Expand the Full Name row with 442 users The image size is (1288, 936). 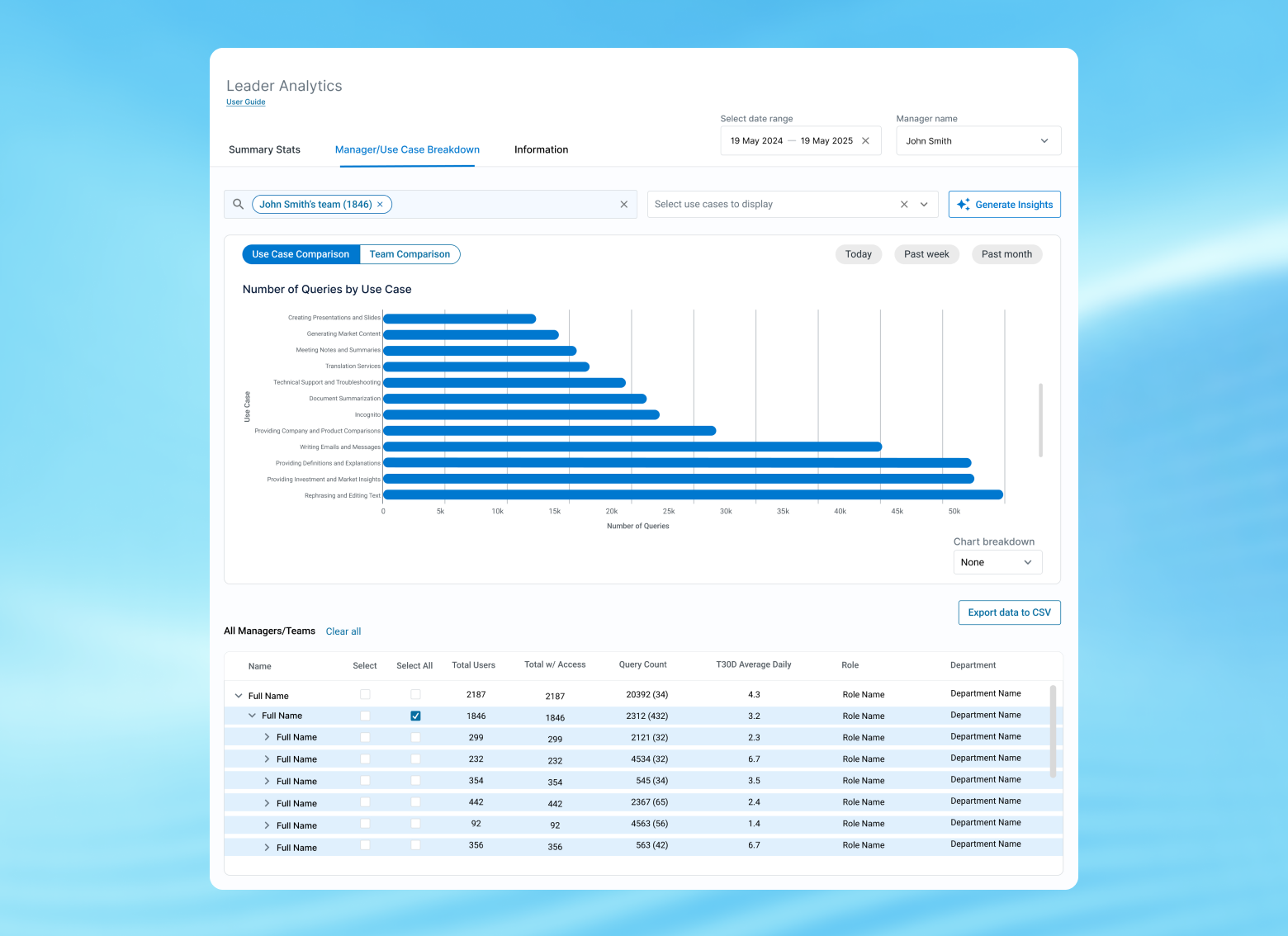point(267,803)
